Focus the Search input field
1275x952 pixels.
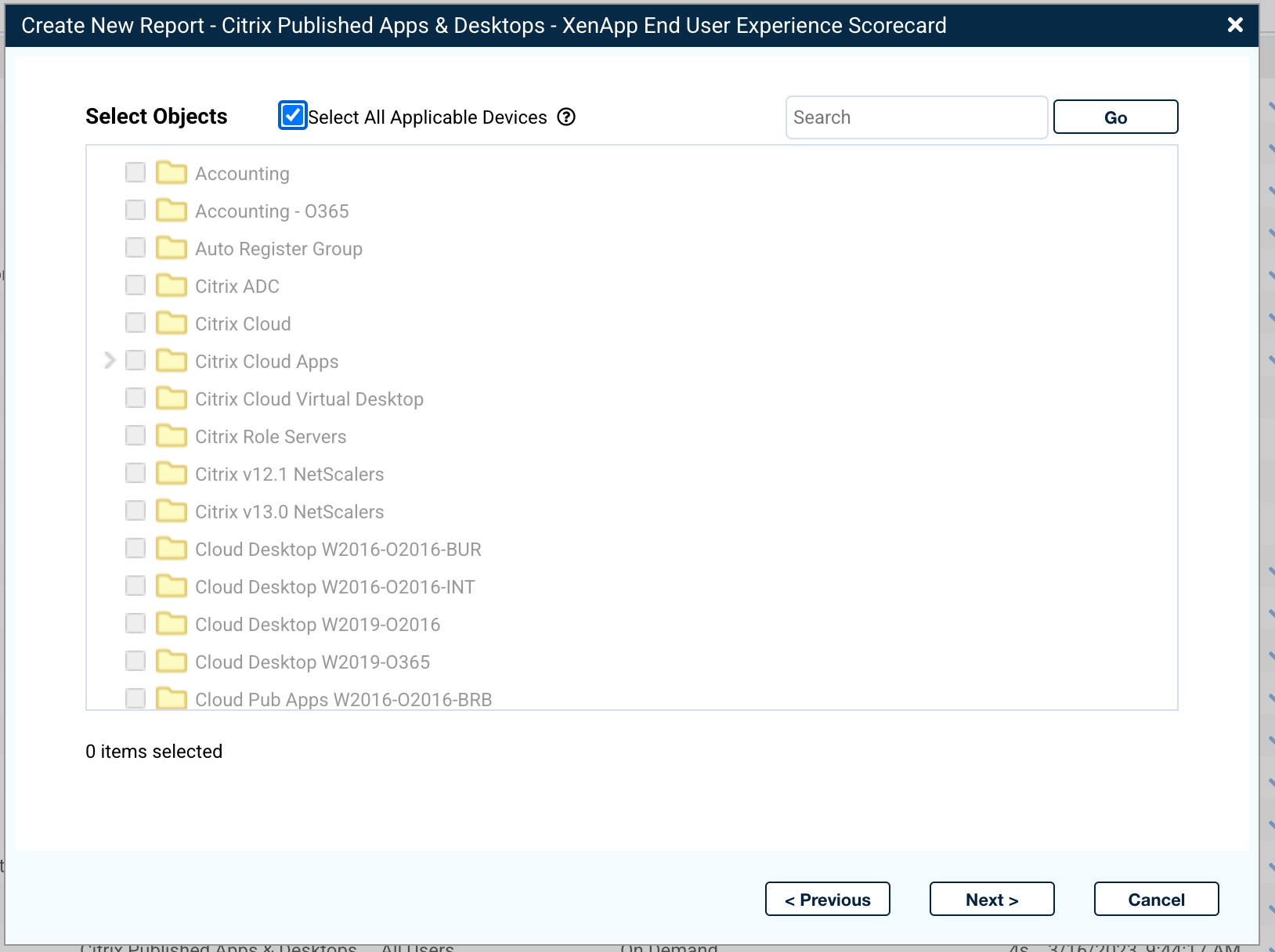916,117
